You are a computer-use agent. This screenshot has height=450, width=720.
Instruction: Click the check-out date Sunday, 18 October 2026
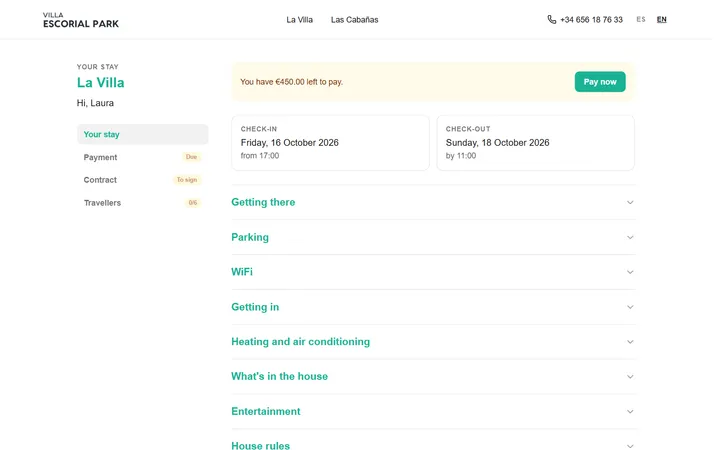(497, 143)
